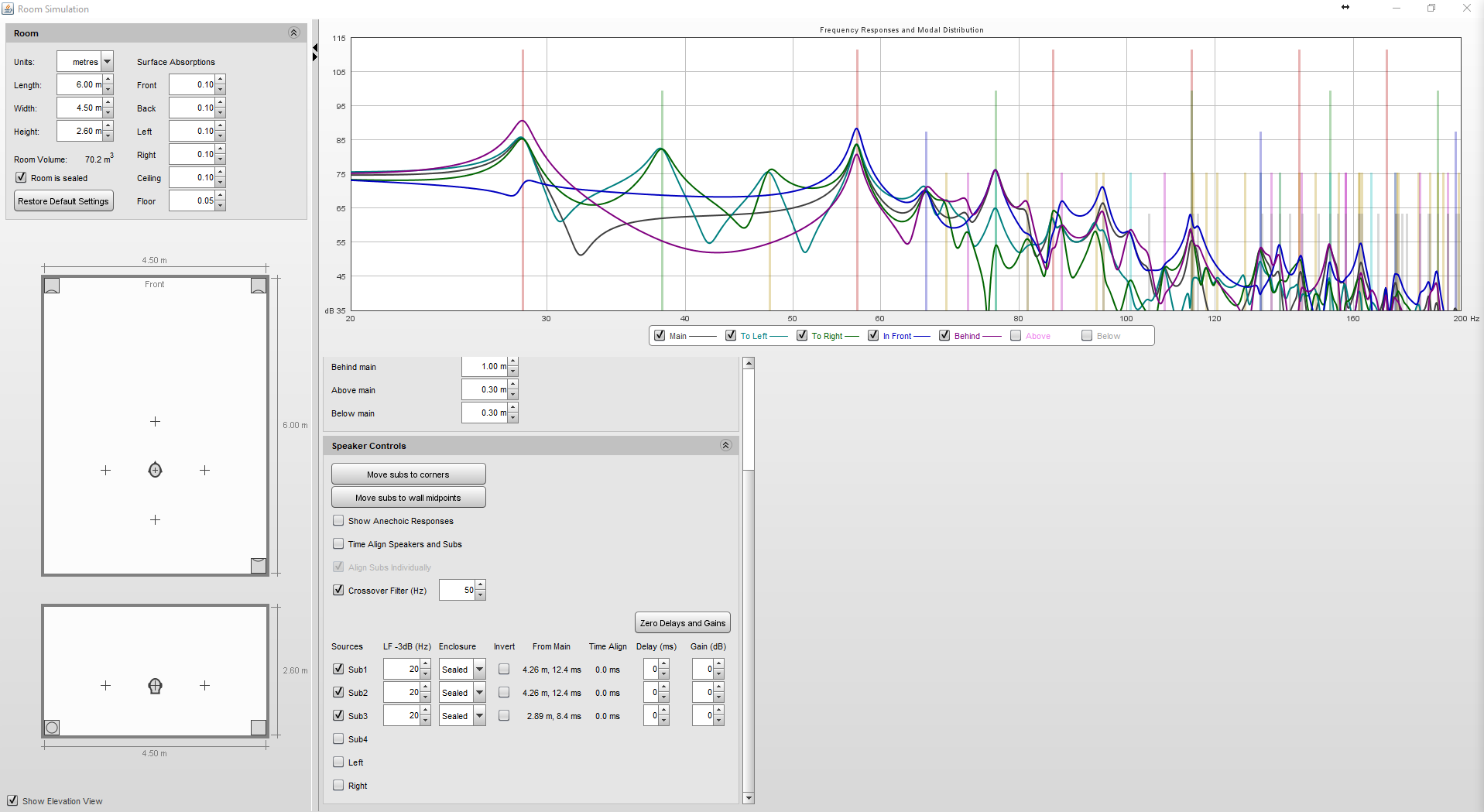Select the front-right subwoofer in the plan view
The width and height of the screenshot is (1484, 812).
[259, 286]
